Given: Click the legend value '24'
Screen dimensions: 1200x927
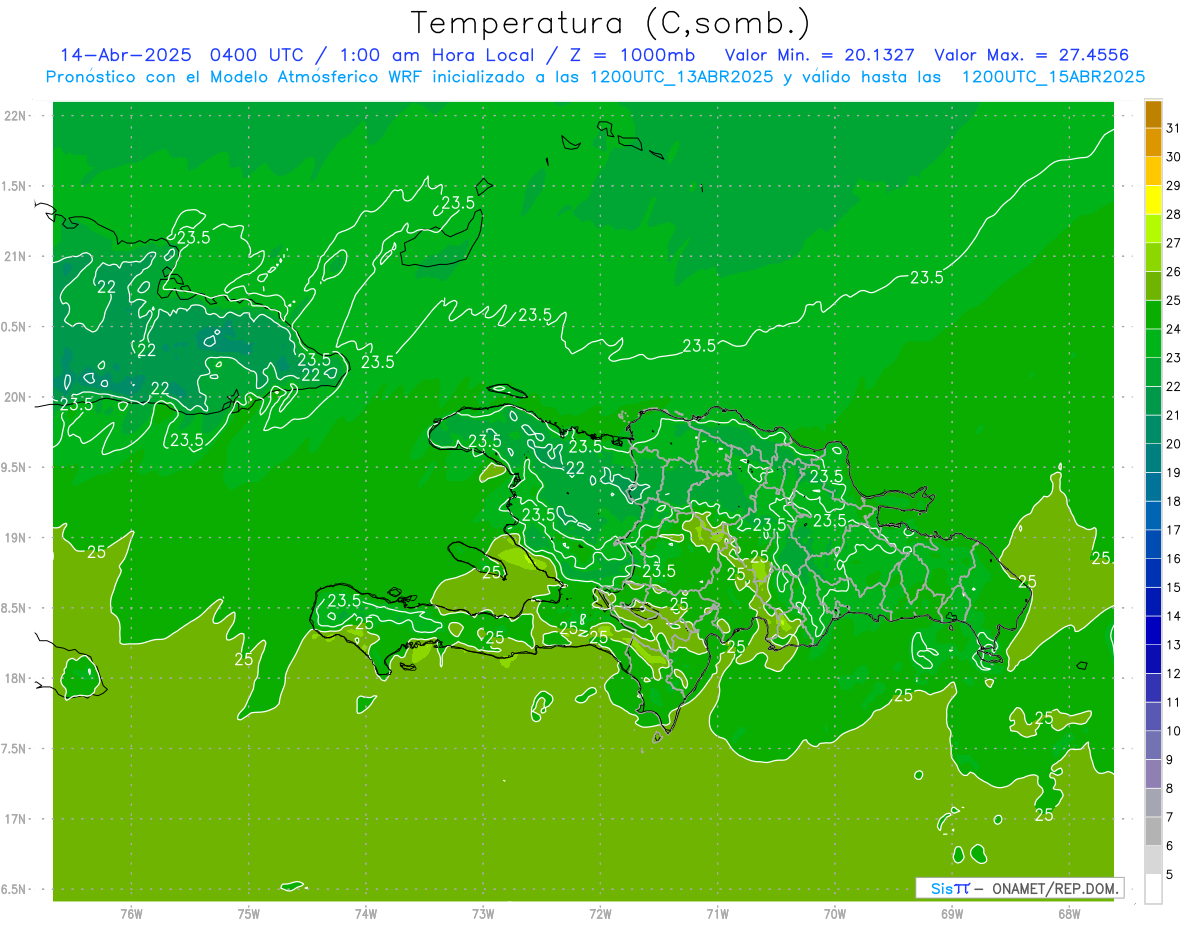Looking at the screenshot, I should click(x=1173, y=329).
